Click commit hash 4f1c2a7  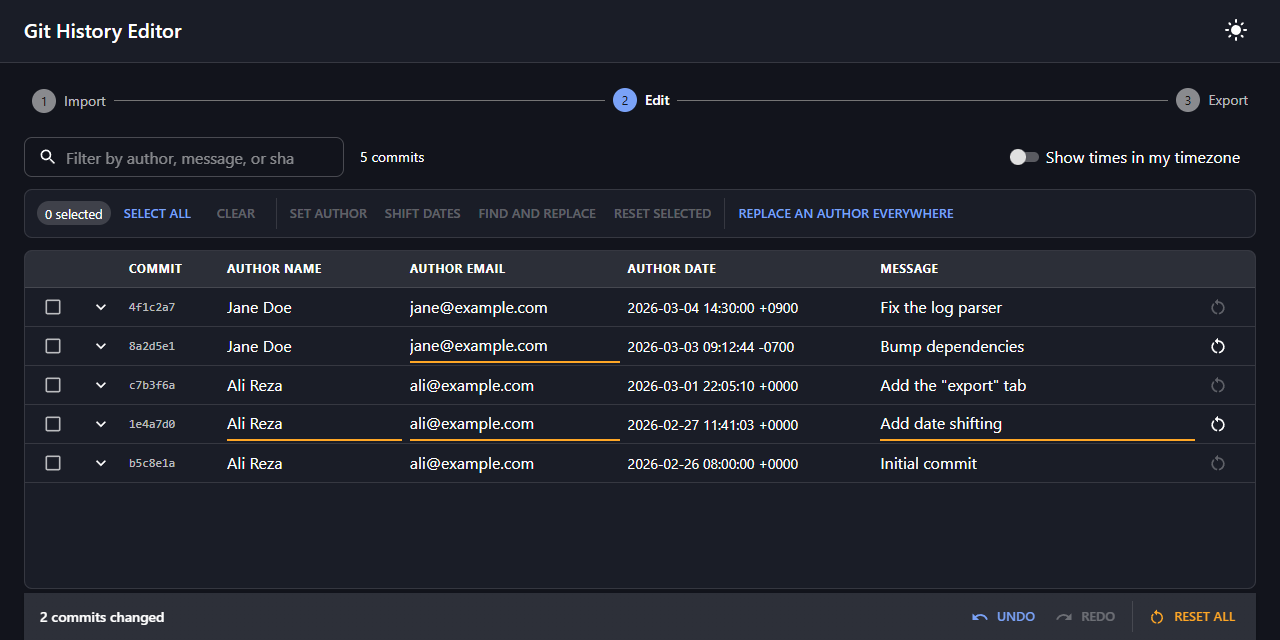click(x=152, y=307)
